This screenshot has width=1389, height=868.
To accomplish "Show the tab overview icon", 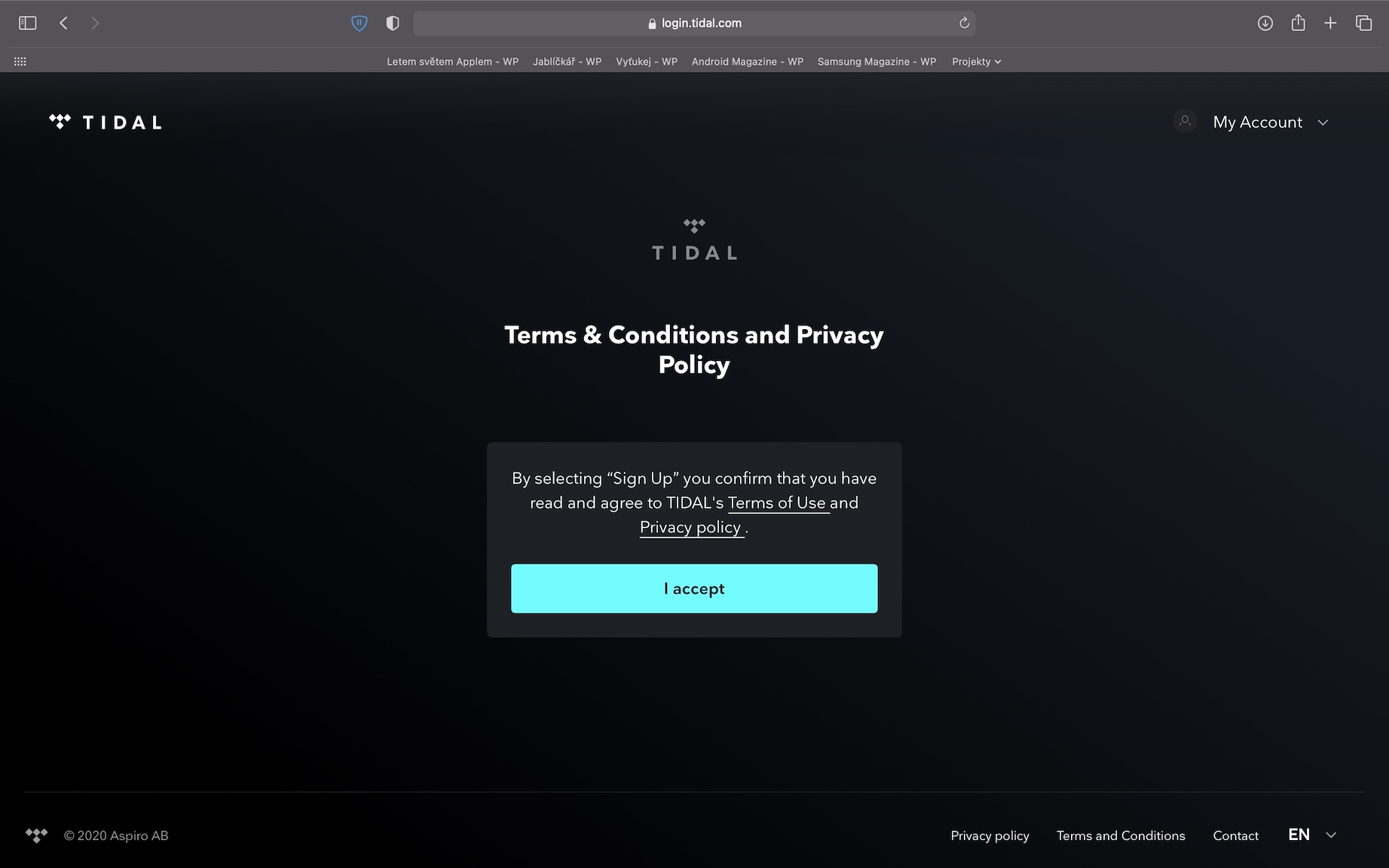I will coord(1363,23).
